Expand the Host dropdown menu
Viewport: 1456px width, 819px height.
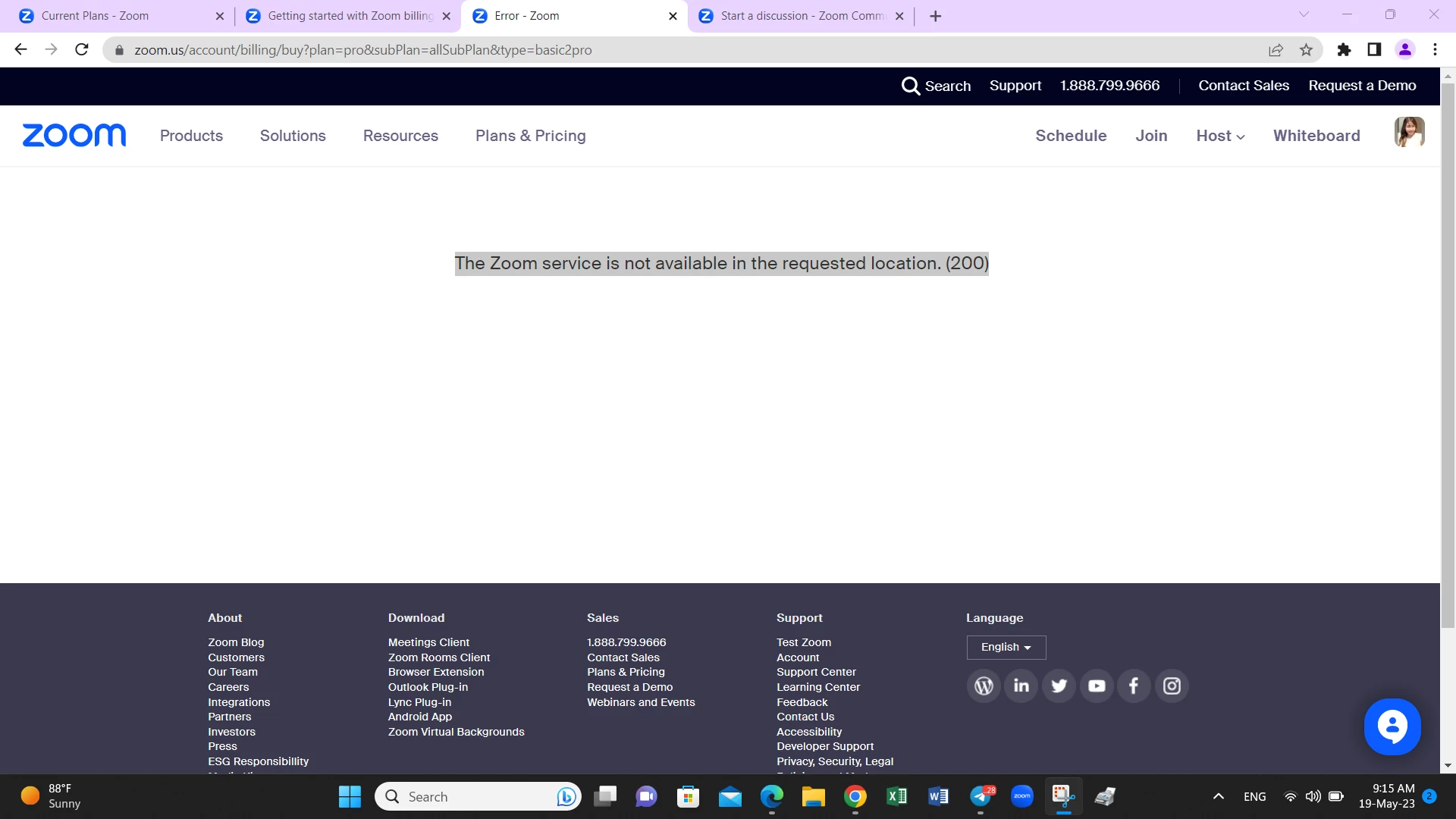[1220, 136]
